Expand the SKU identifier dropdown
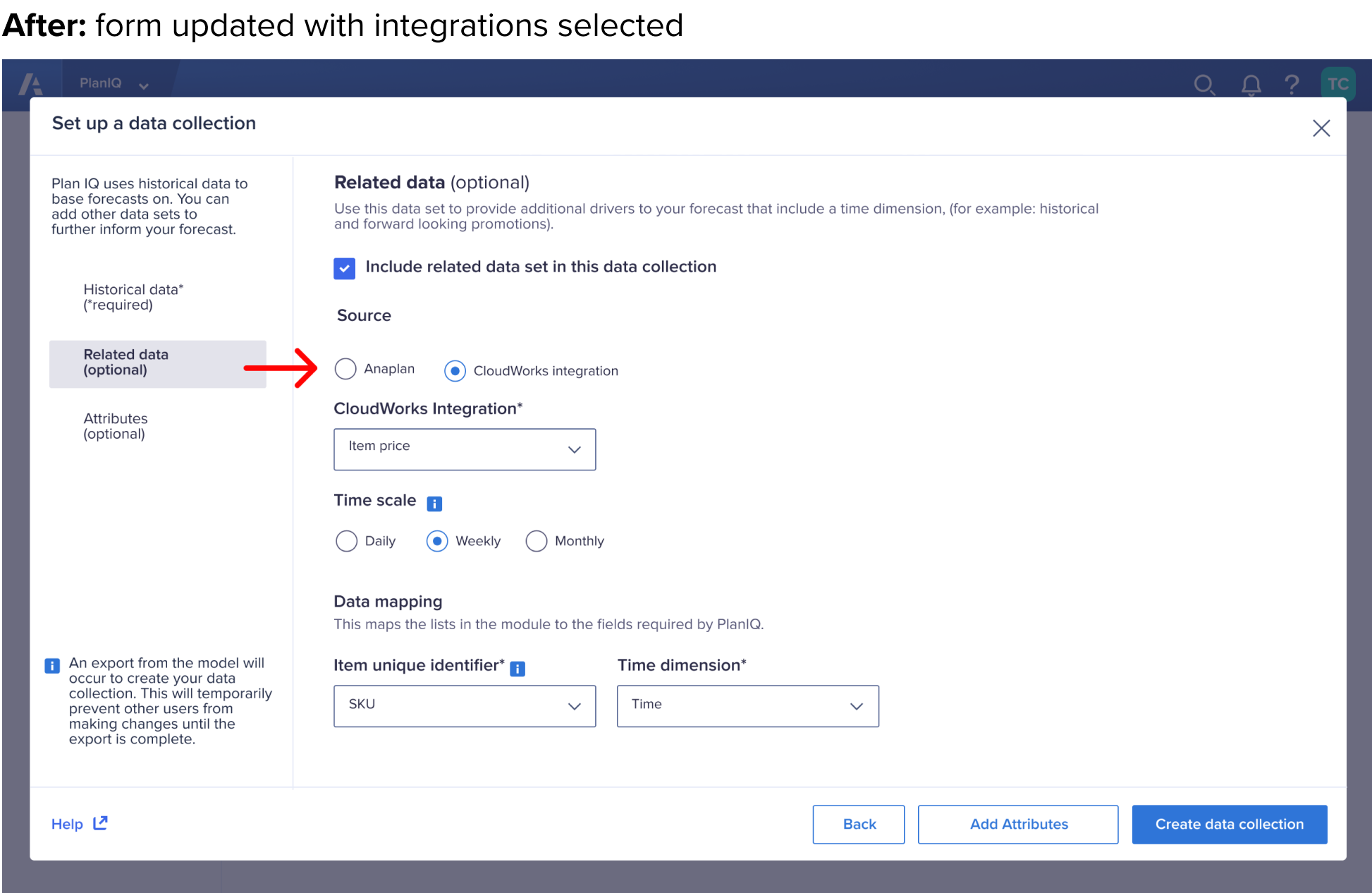This screenshot has width=1372, height=893. click(465, 705)
